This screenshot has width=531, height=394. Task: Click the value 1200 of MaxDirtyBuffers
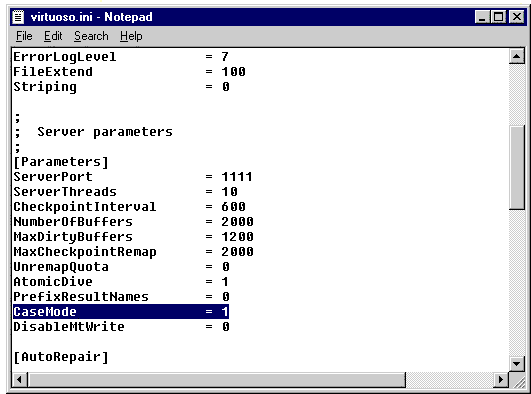coord(237,236)
